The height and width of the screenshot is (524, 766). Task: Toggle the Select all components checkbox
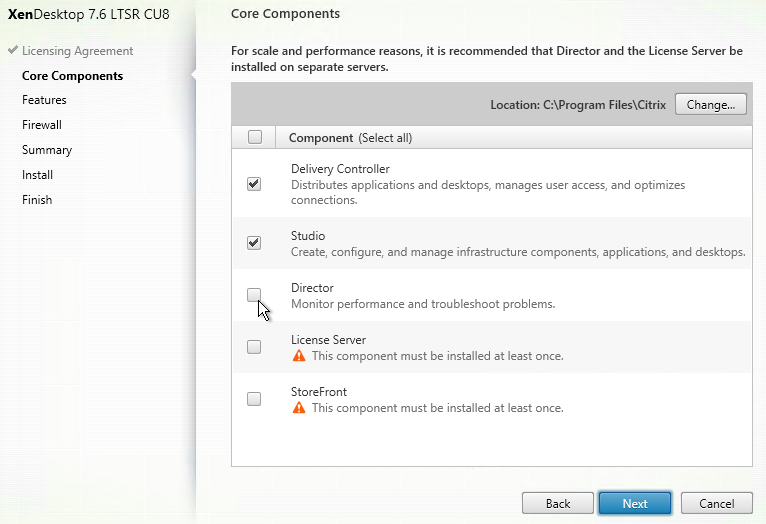(x=254, y=137)
